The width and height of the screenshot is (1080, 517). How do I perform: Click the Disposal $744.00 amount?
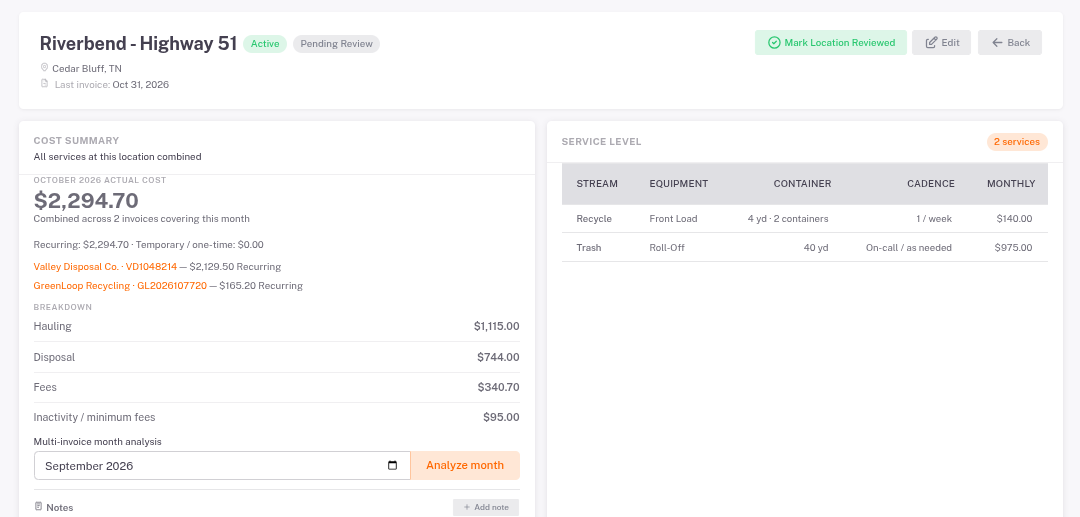point(498,357)
